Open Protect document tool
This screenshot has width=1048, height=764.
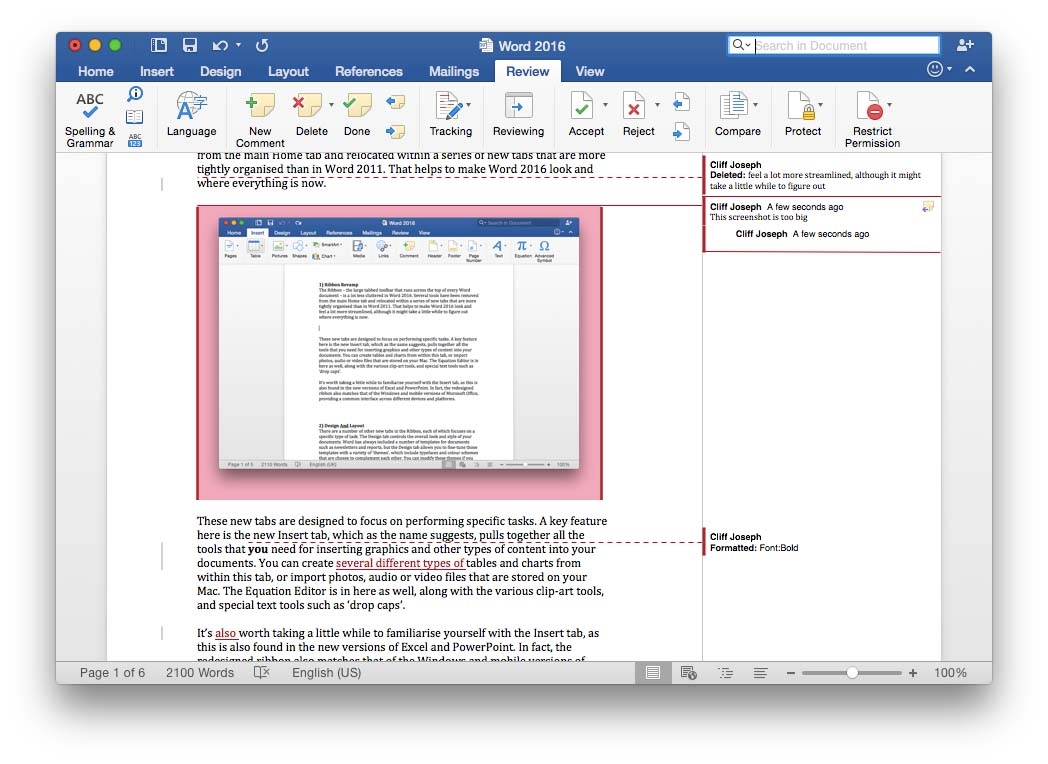[802, 114]
